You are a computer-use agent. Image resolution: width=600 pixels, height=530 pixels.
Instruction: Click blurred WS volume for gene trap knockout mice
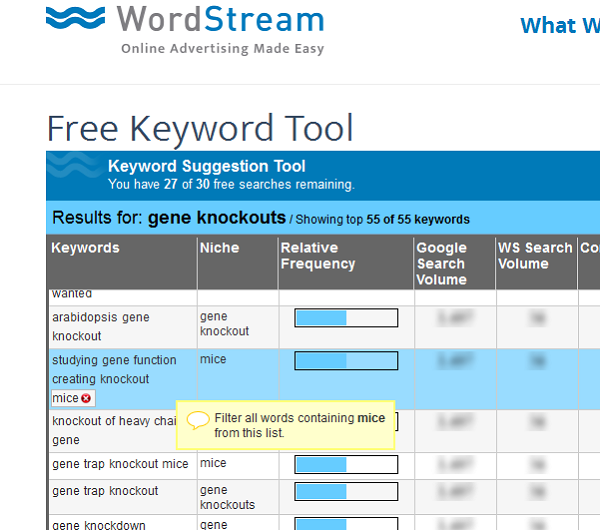click(x=537, y=465)
